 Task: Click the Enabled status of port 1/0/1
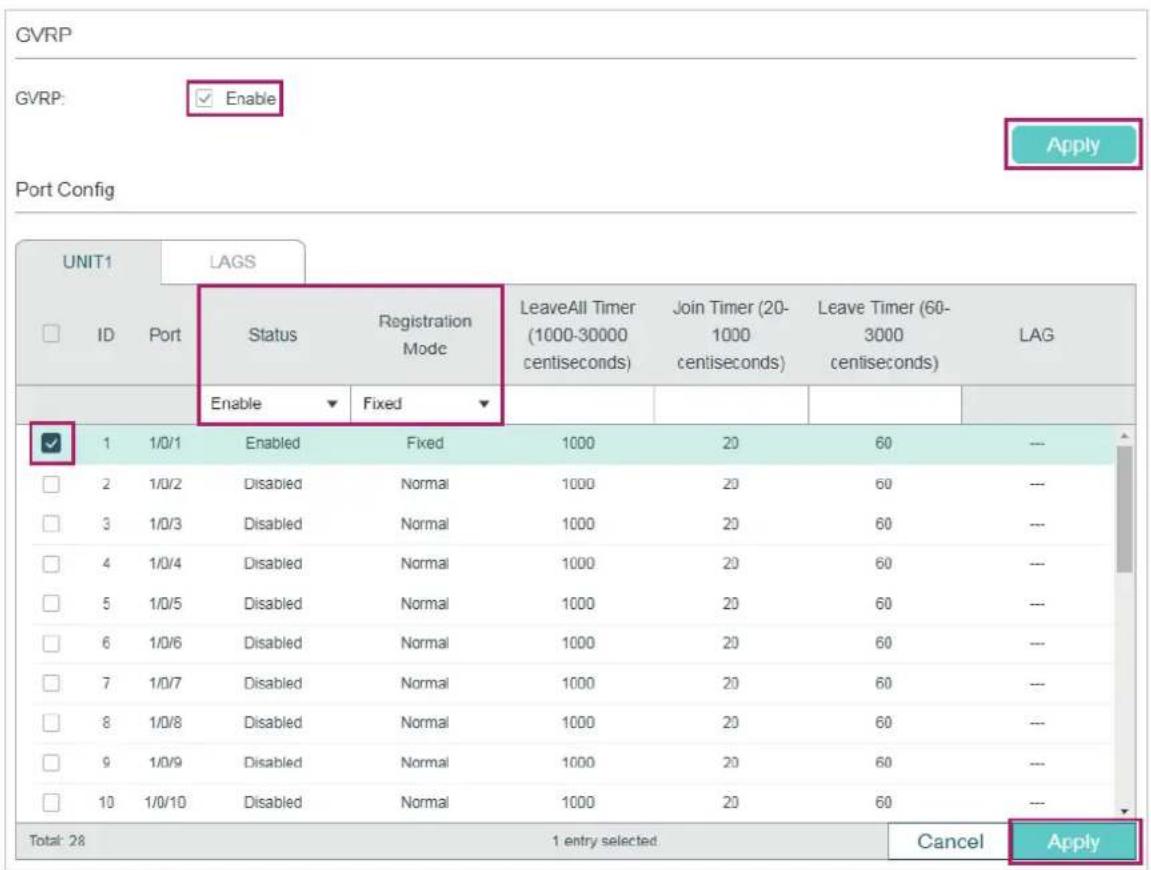click(272, 443)
